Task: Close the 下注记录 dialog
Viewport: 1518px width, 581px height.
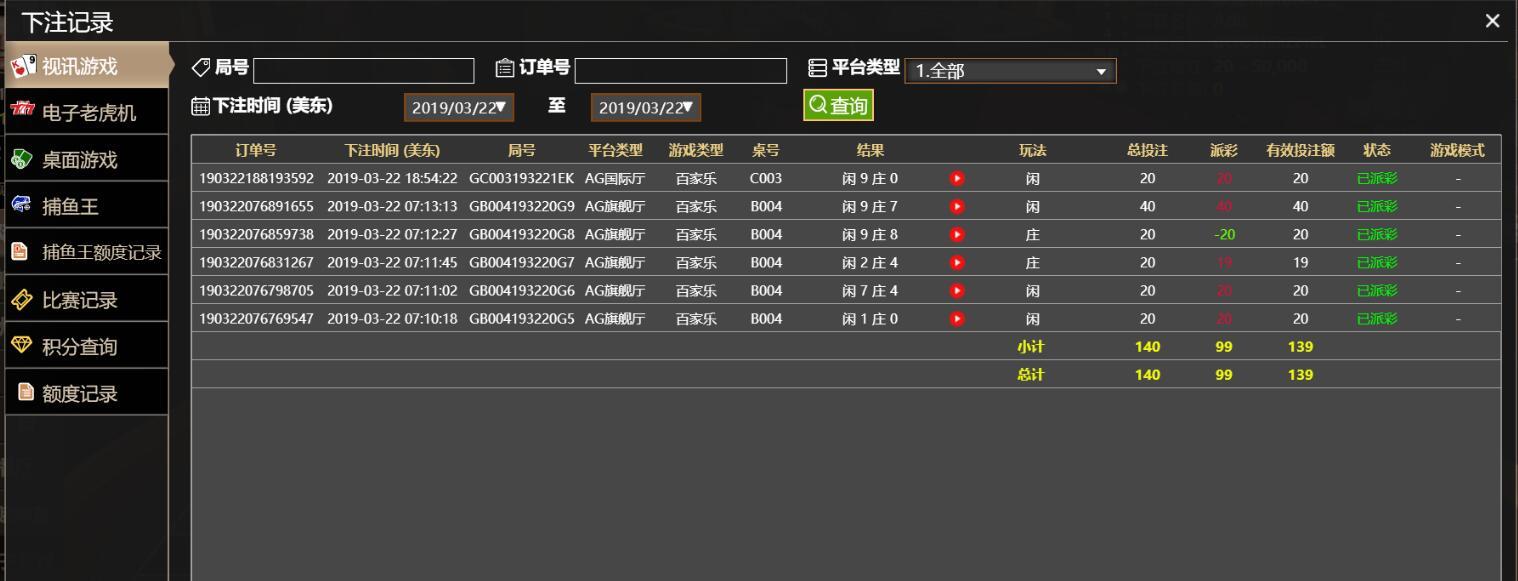Action: tap(1492, 21)
